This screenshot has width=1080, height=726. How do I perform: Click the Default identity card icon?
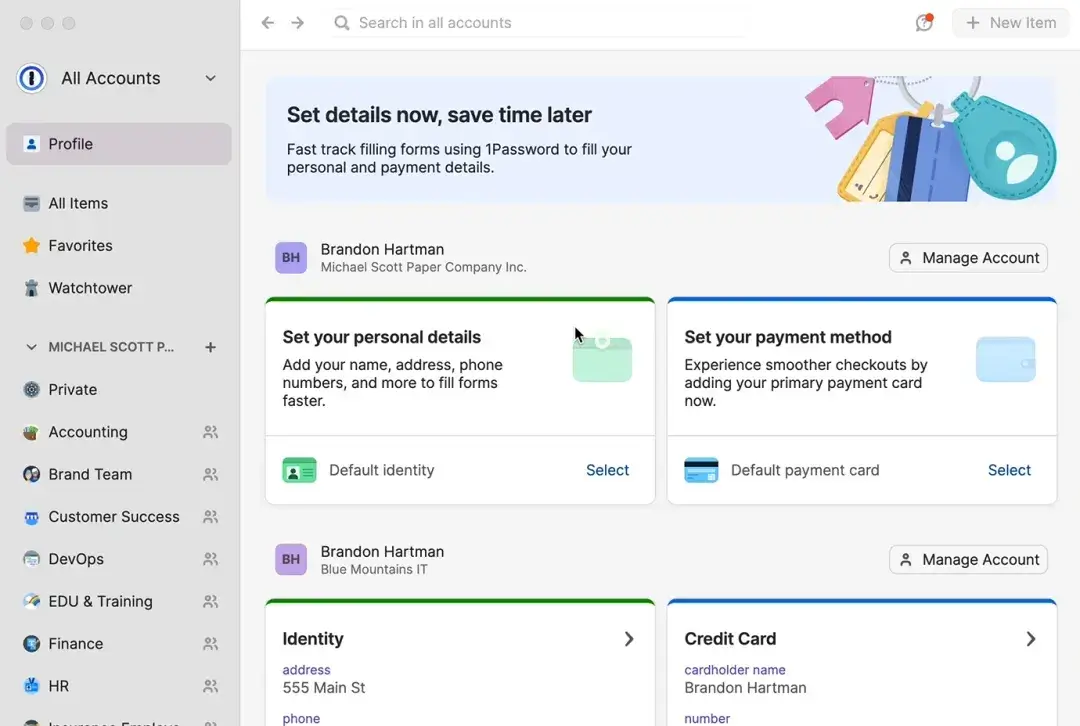click(300, 470)
